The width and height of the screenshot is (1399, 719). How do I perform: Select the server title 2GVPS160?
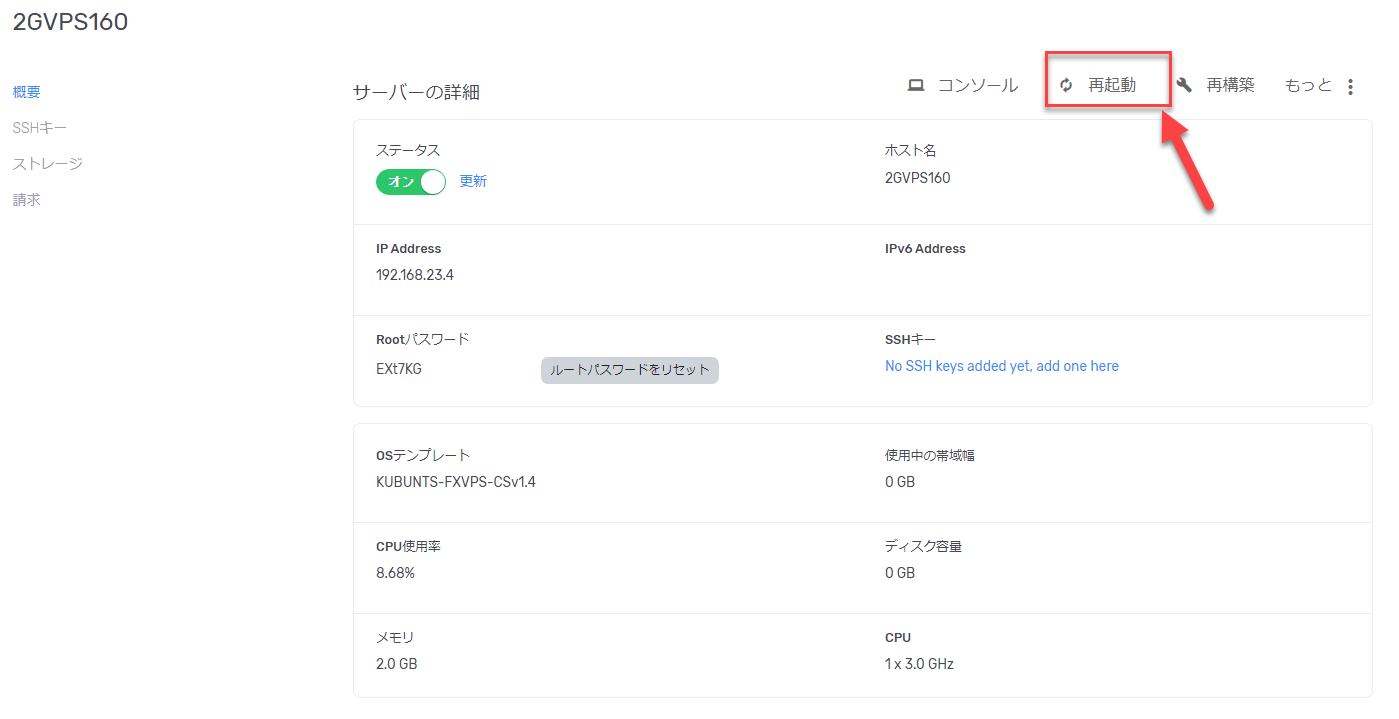[x=70, y=21]
